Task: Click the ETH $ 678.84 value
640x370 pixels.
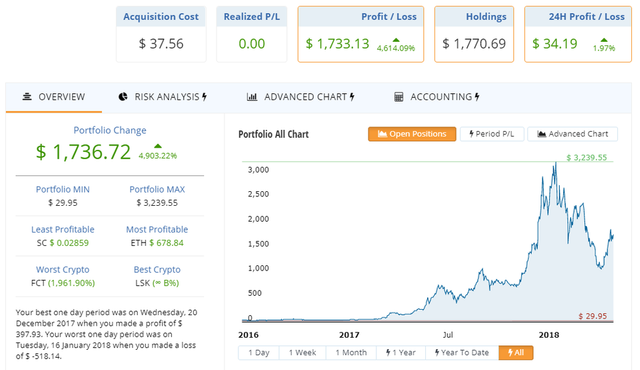Action: tap(157, 243)
